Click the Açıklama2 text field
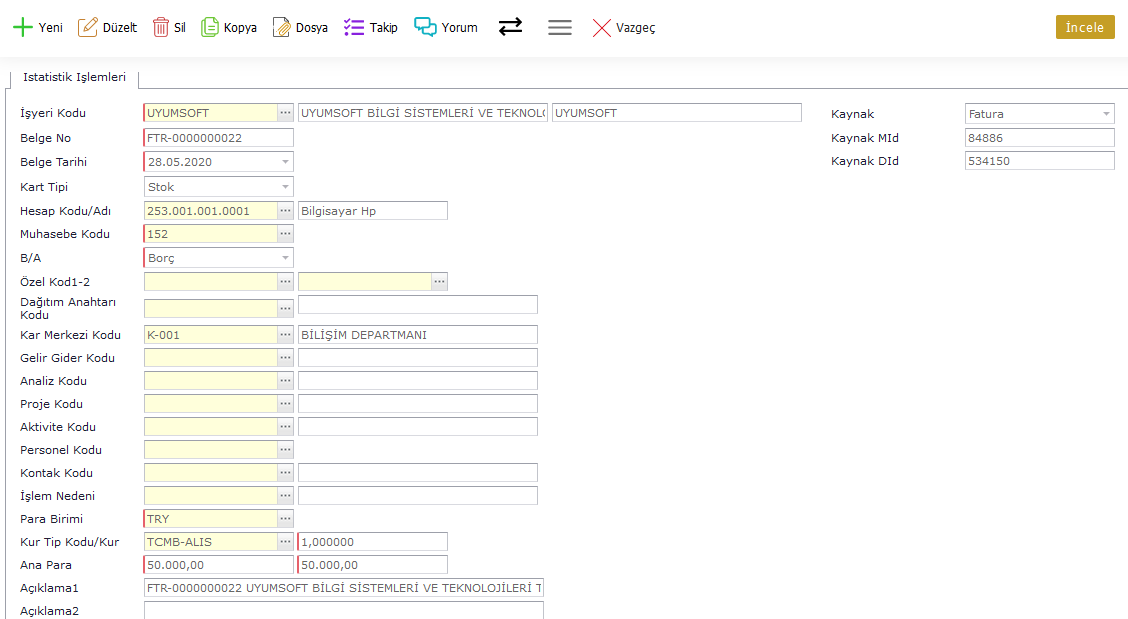This screenshot has height=619, width=1128. [x=343, y=610]
